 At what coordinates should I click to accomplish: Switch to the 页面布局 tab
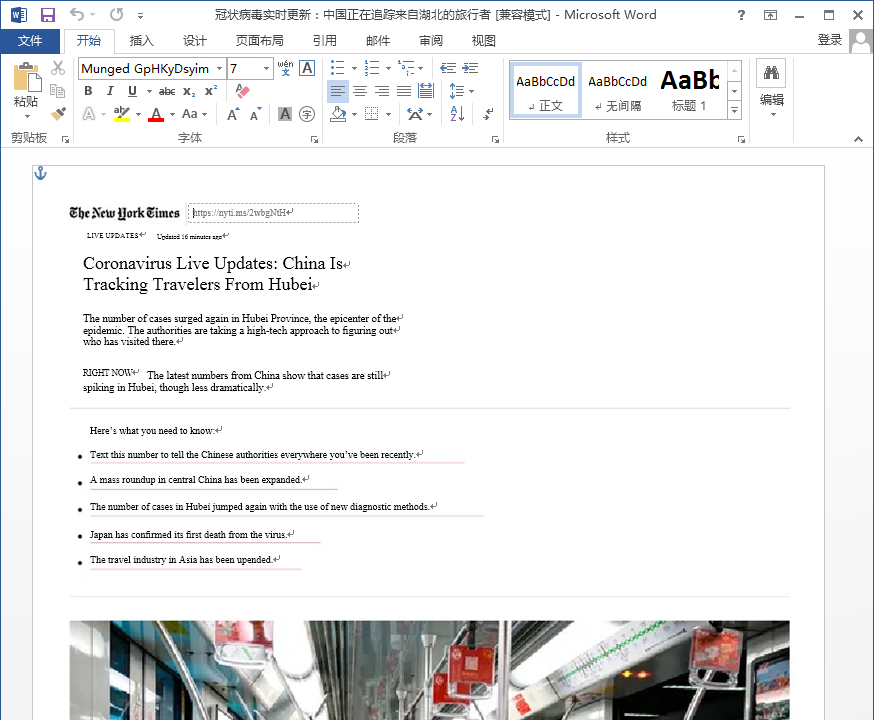click(260, 41)
